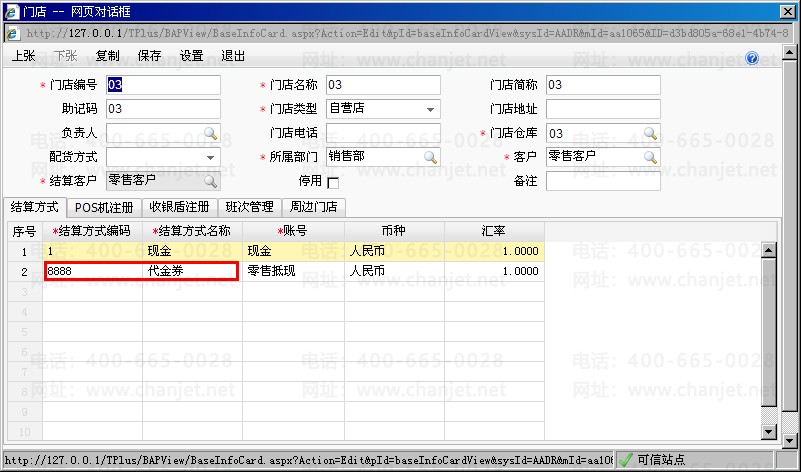Screen dimensions: 801x472
Task: Toggle the 停用 checkbox
Action: (x=333, y=183)
